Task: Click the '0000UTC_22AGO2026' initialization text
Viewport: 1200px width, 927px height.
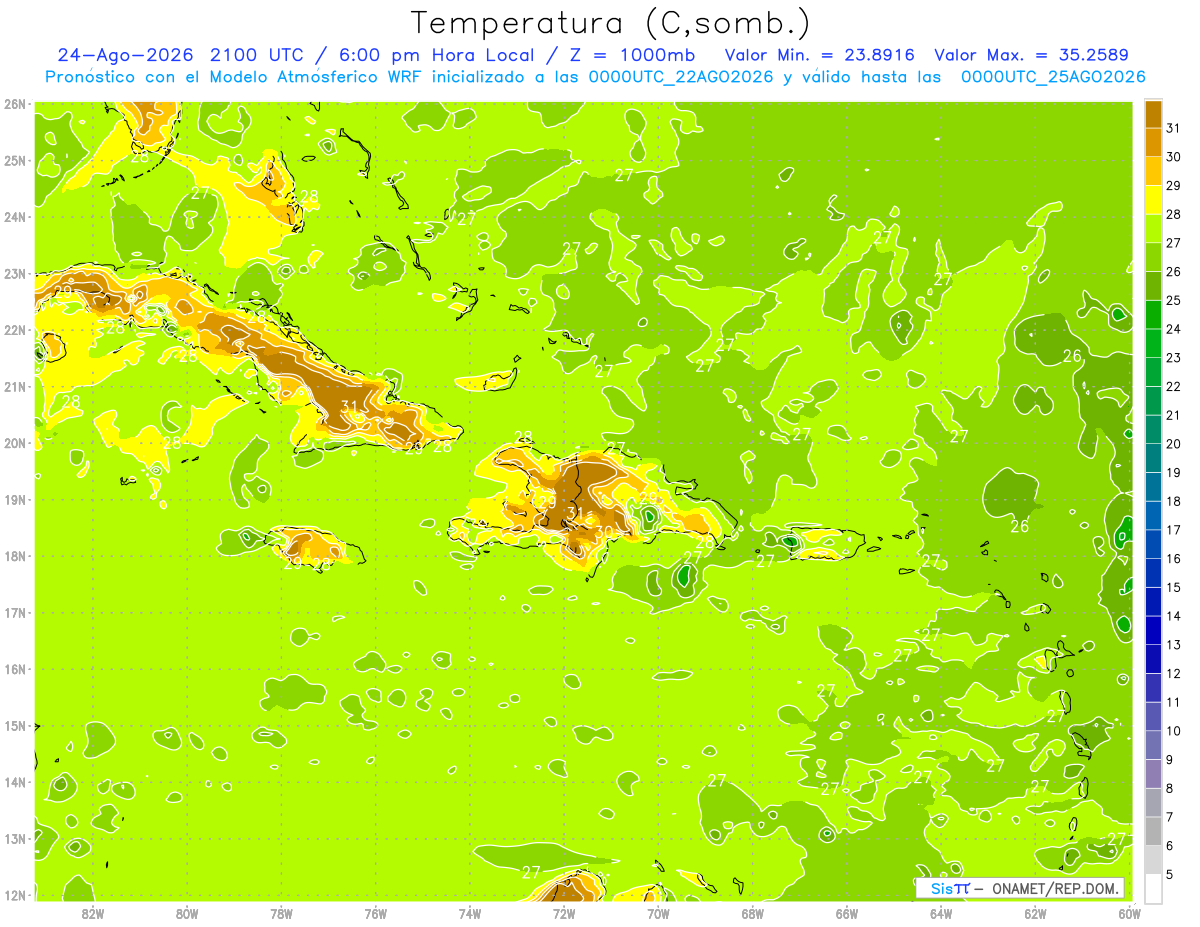Action: (682, 76)
